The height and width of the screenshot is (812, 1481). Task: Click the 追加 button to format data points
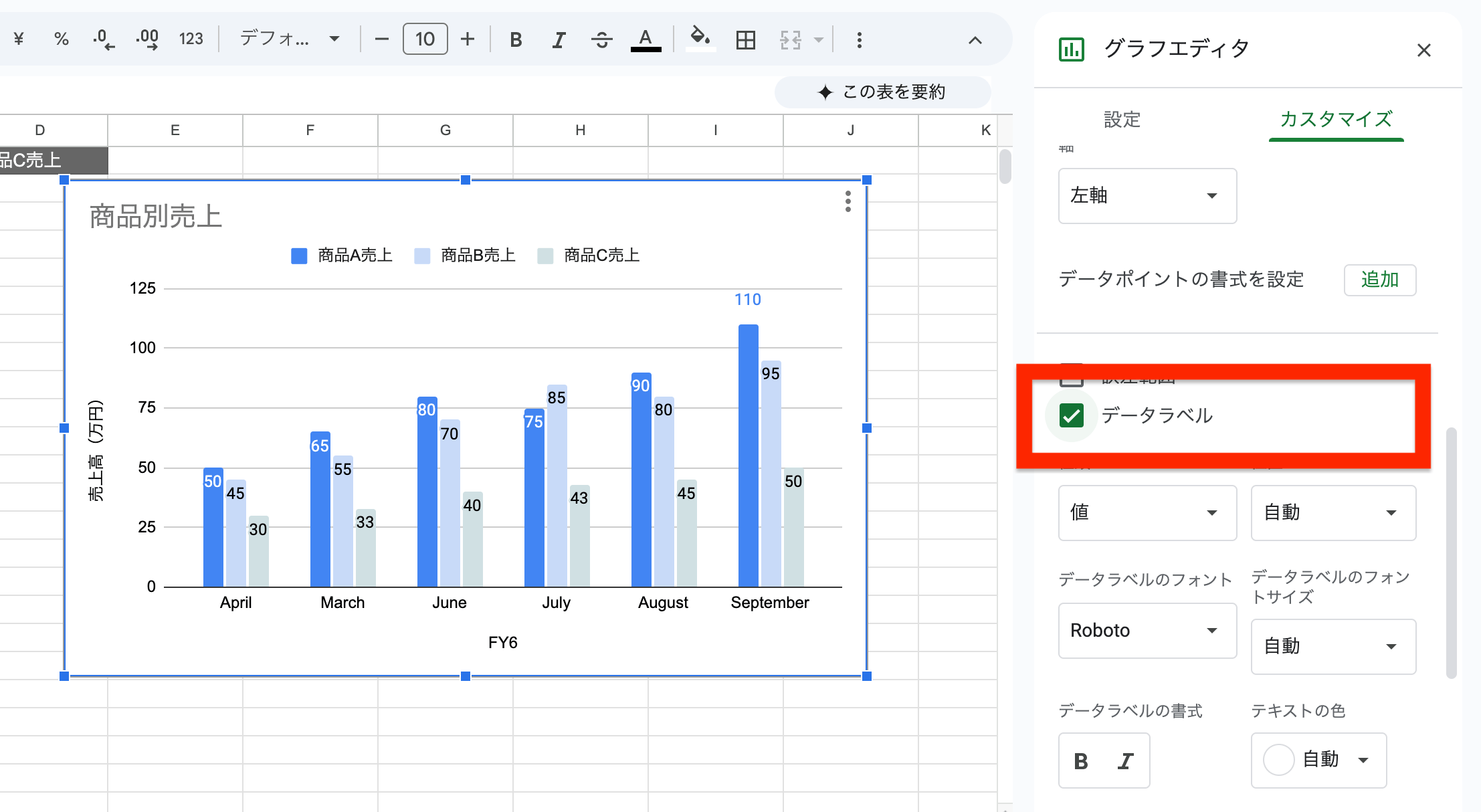click(x=1379, y=280)
